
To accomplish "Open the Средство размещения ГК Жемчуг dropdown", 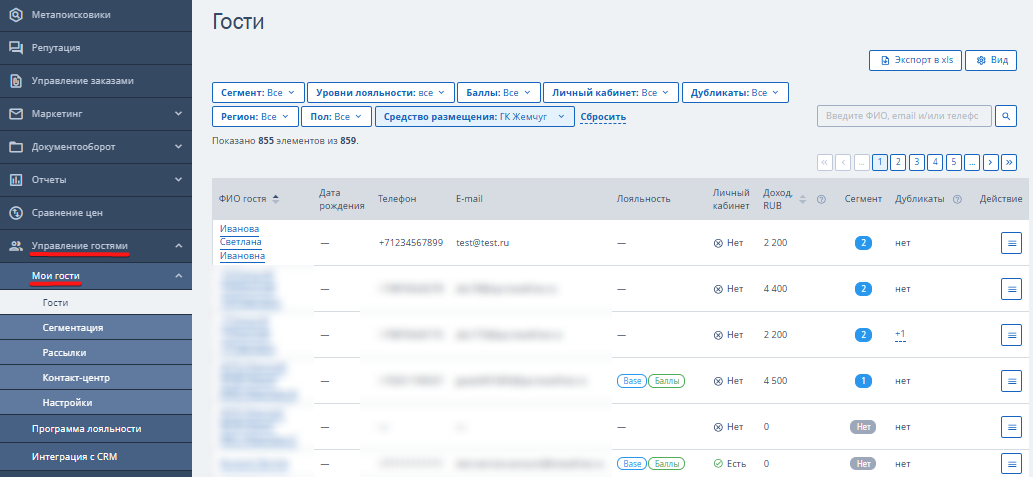I will (x=475, y=117).
